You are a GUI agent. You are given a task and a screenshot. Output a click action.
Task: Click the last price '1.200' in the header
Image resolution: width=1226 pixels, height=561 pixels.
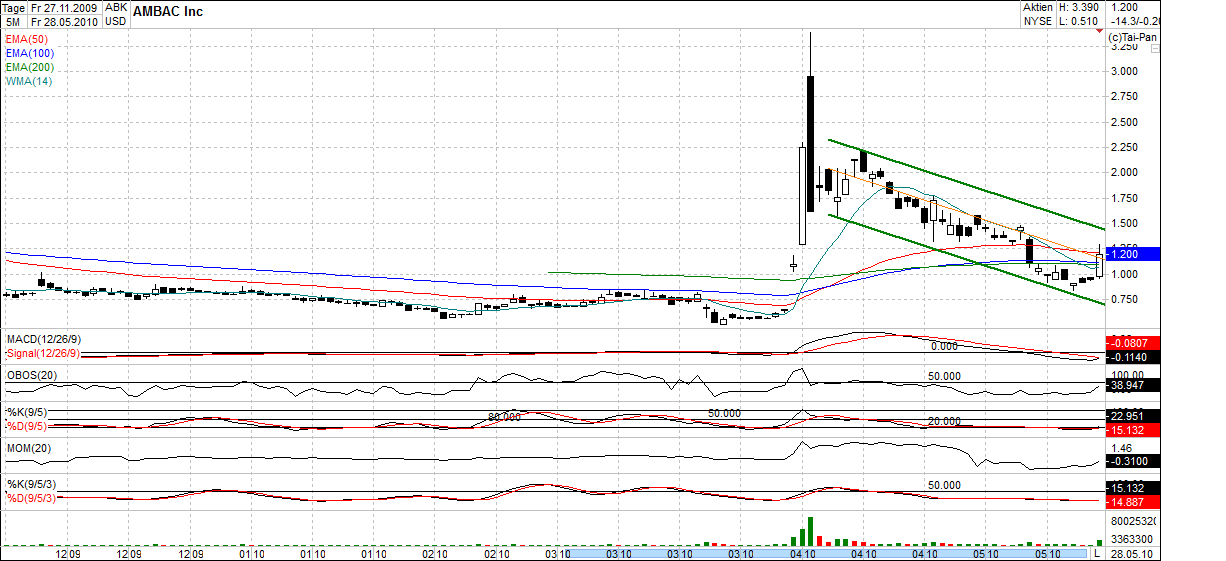(x=1125, y=7)
